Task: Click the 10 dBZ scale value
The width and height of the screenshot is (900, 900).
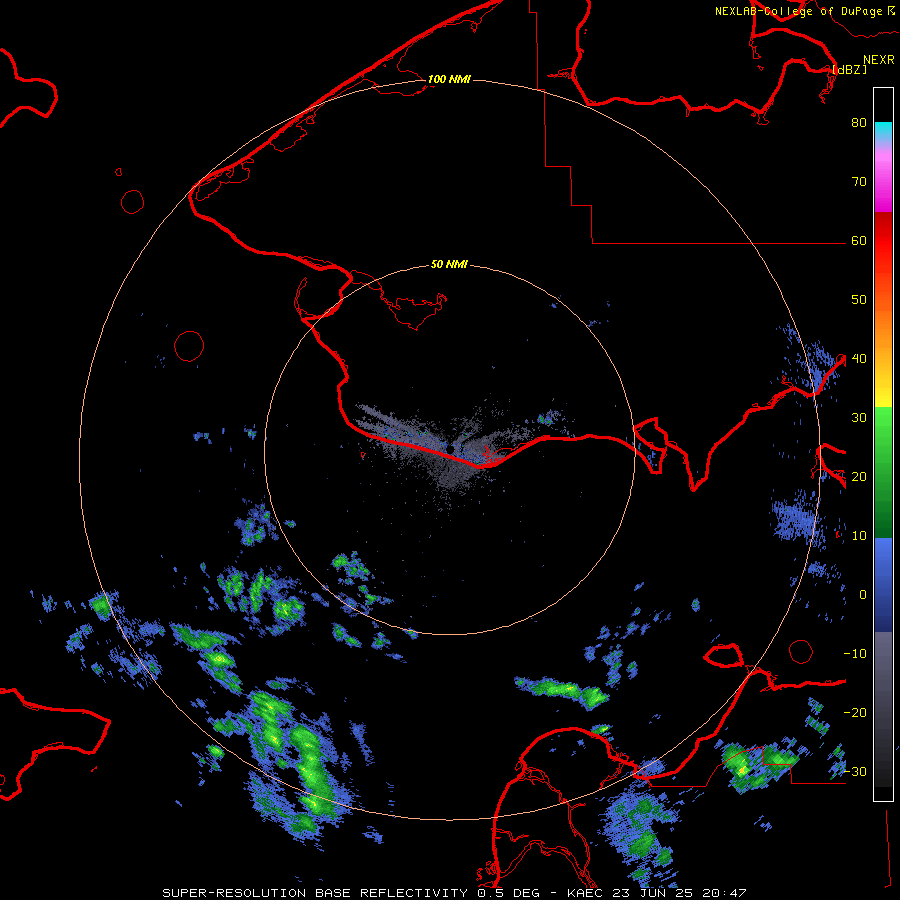Action: click(x=859, y=536)
